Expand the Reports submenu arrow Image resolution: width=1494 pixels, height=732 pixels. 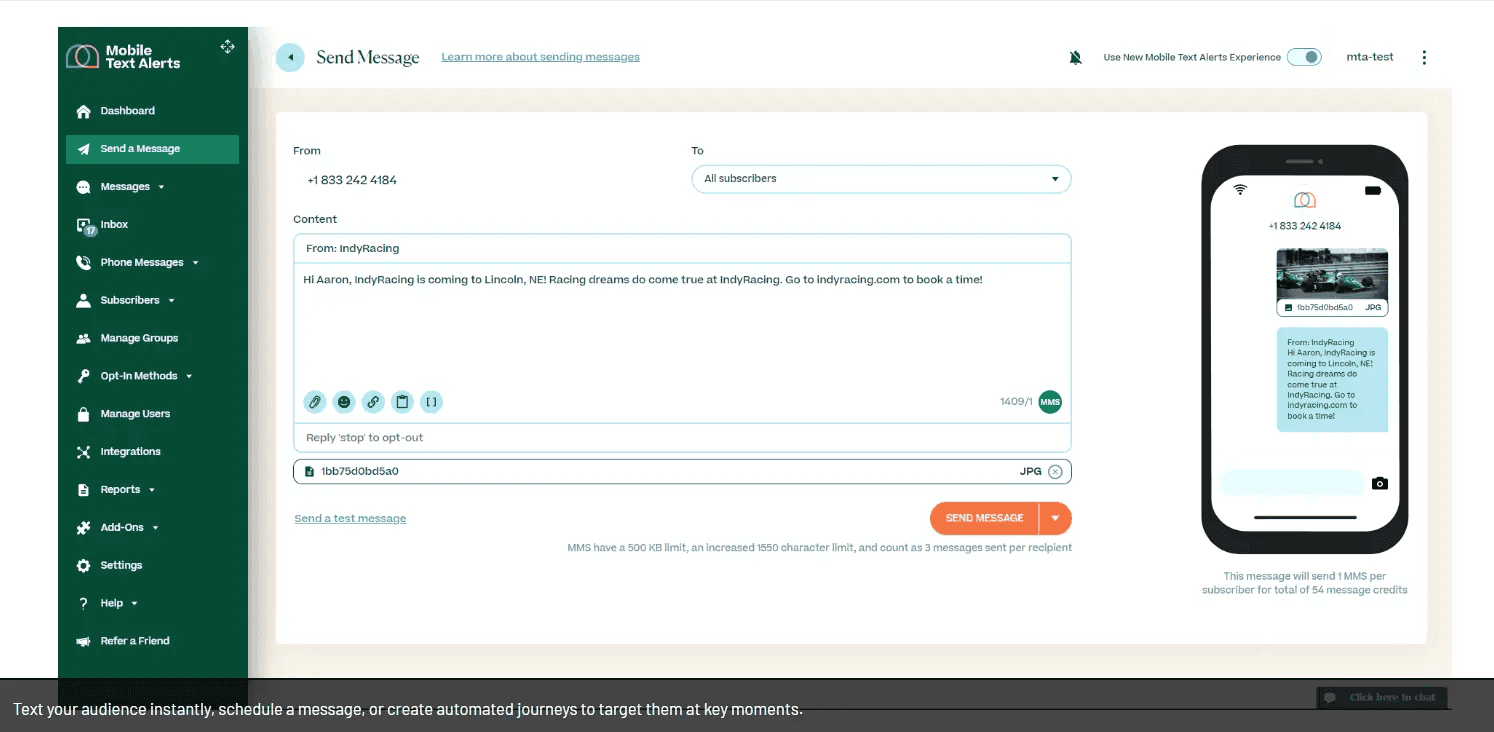point(152,490)
